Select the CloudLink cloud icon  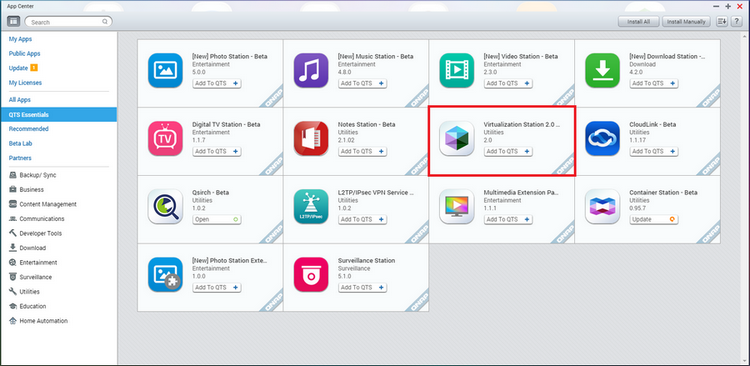pyautogui.click(x=603, y=138)
